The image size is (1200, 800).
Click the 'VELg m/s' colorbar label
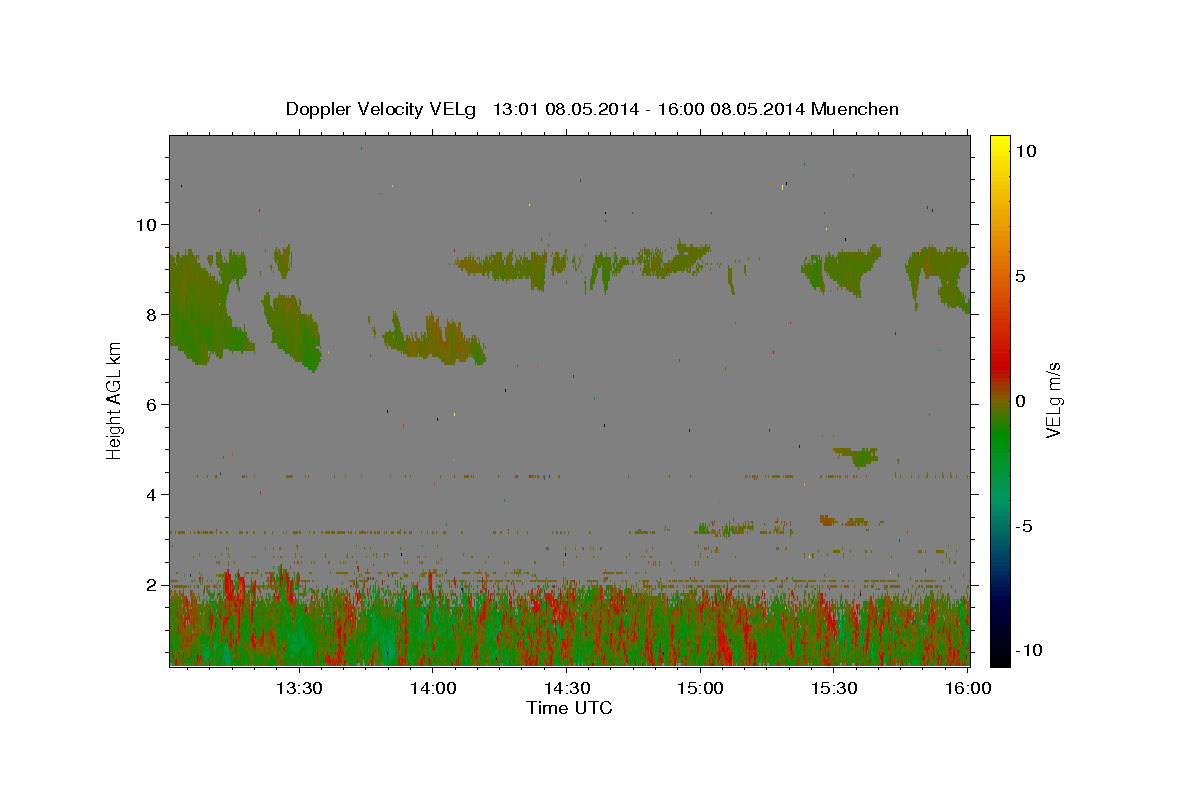click(1053, 399)
